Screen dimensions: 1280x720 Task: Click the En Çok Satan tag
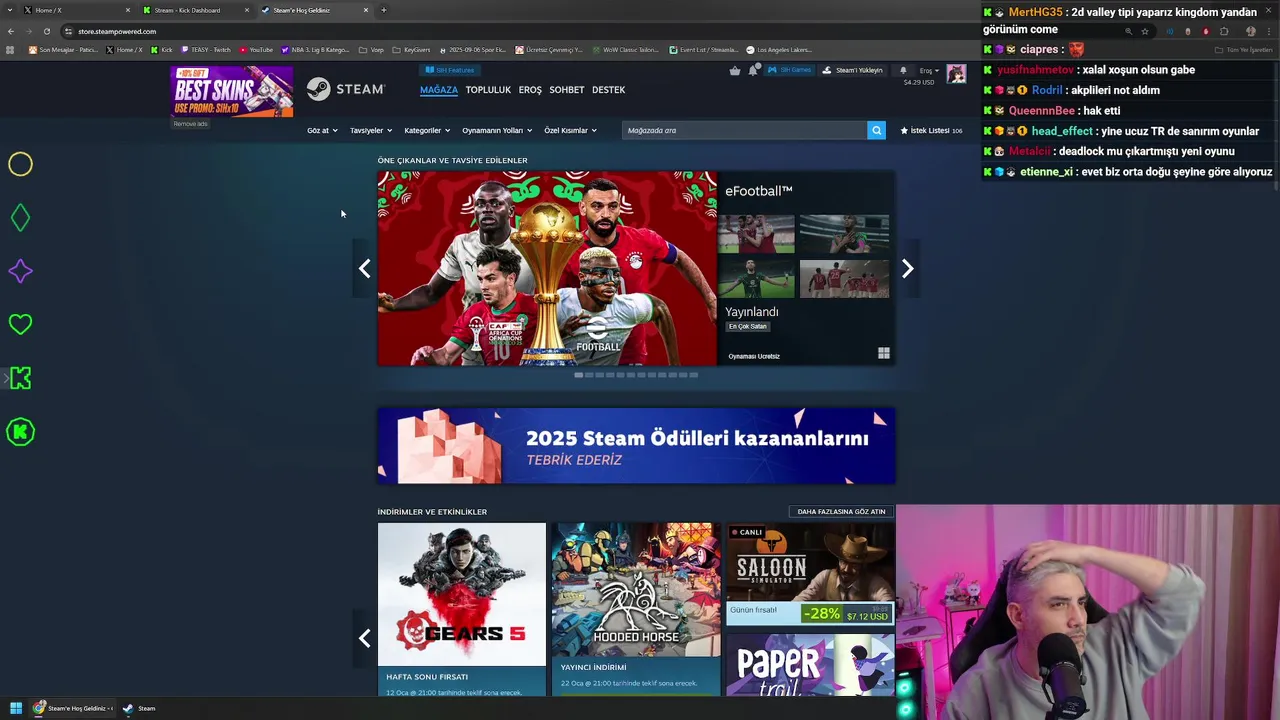pos(747,326)
